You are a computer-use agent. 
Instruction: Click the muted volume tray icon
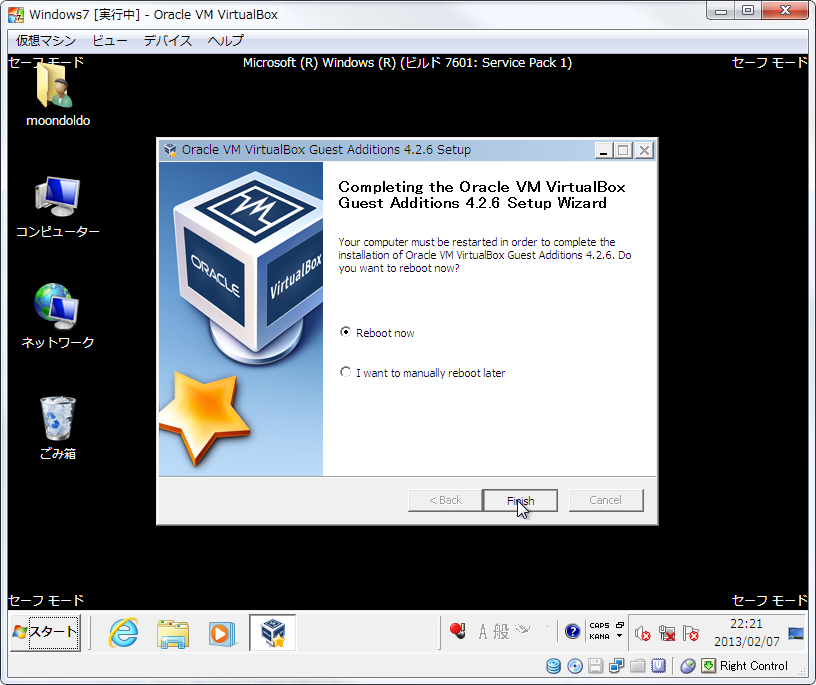643,634
